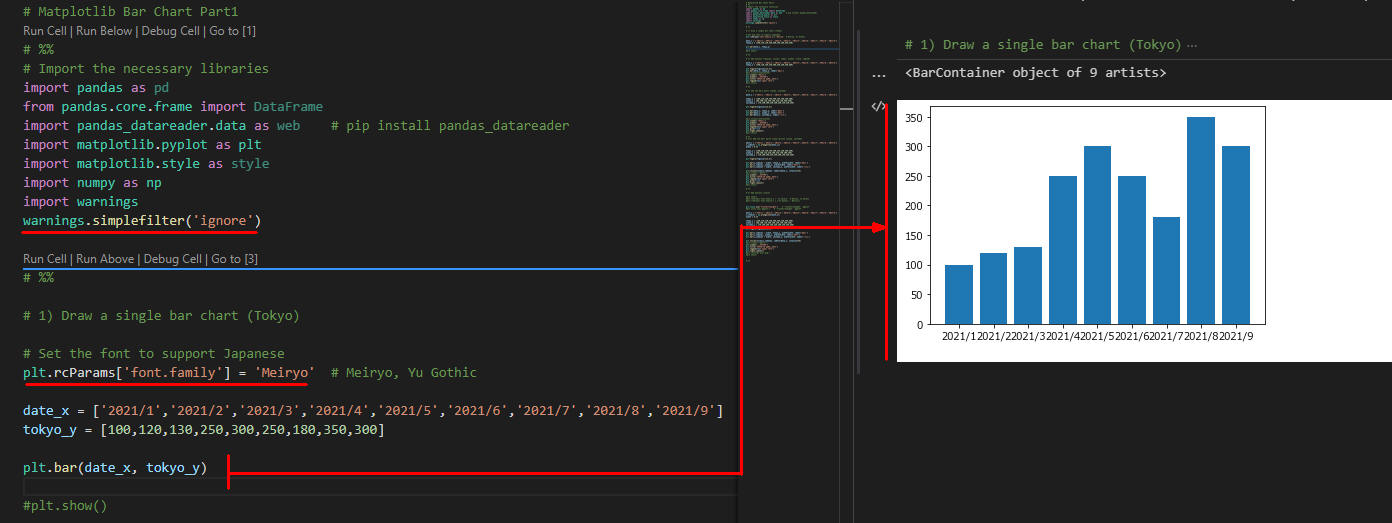Click the warnings.simplefilter('ignore') line
Viewport: 1392px width, 523px height.
142,220
